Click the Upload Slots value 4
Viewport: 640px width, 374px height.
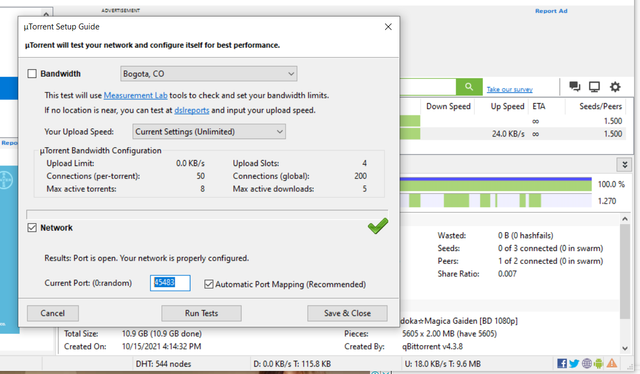[364, 163]
